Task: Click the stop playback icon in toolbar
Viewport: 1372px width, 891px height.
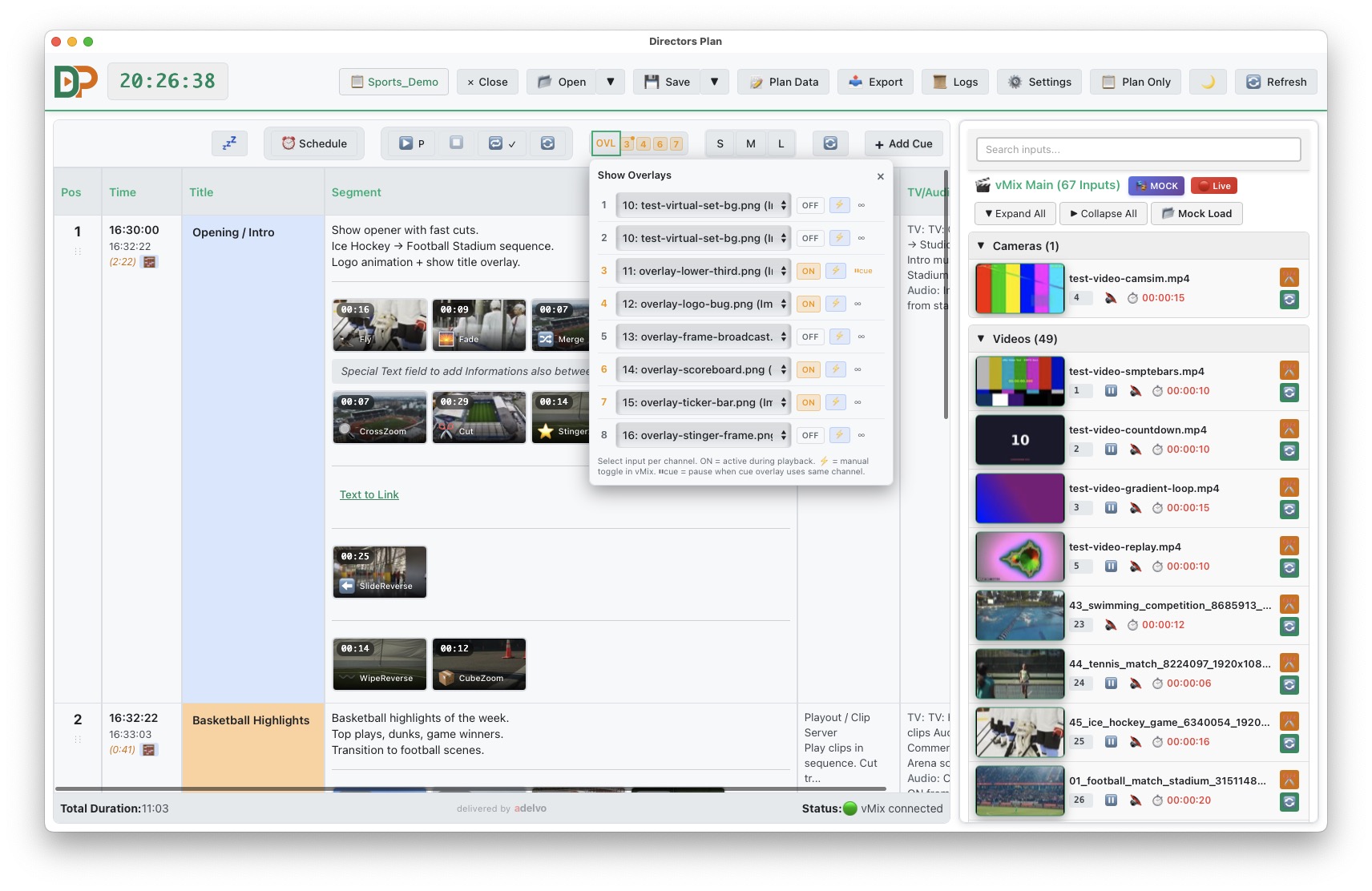Action: click(x=454, y=143)
